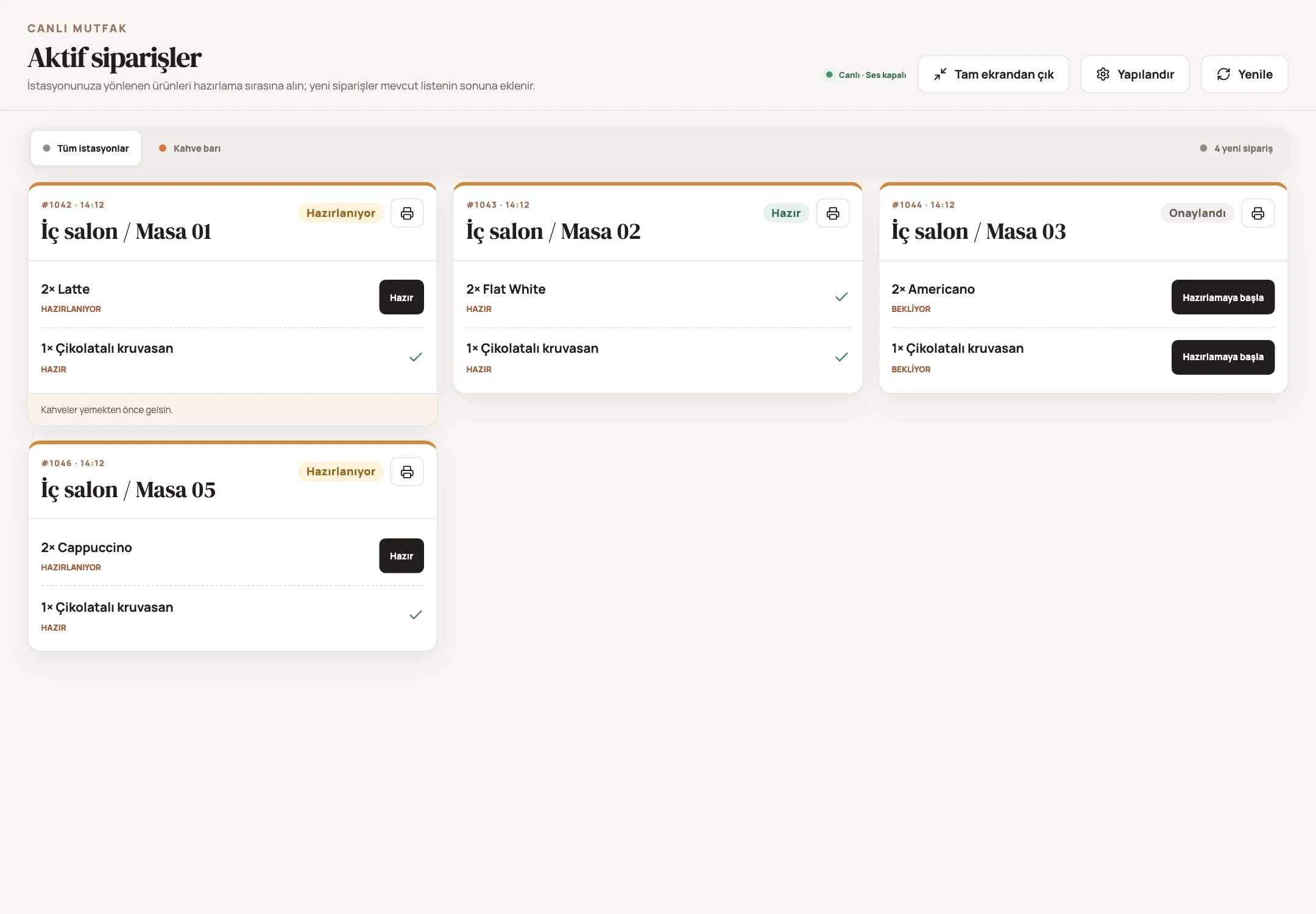Switch to the Kahve barı station tab

[189, 148]
